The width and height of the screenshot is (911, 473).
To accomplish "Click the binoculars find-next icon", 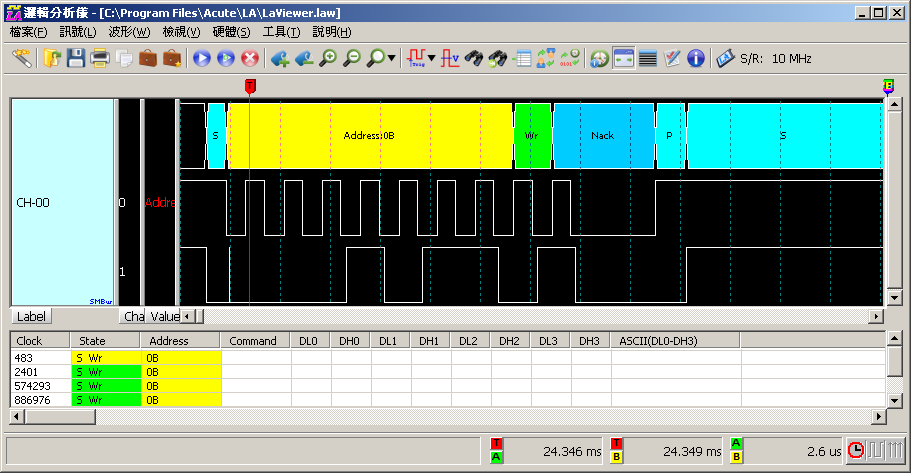I will [x=498, y=58].
